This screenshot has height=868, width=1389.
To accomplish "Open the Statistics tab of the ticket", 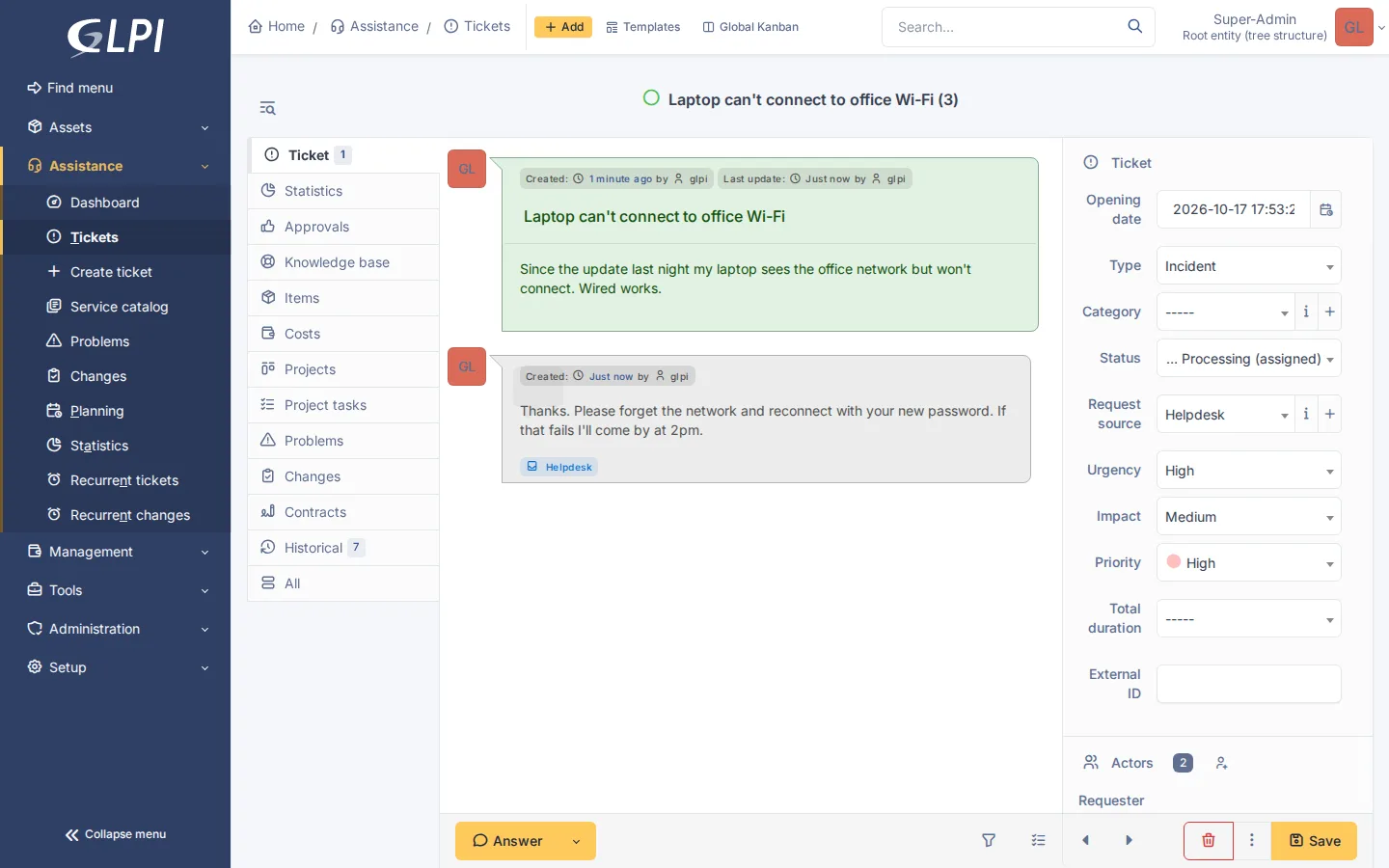I will click(x=343, y=191).
